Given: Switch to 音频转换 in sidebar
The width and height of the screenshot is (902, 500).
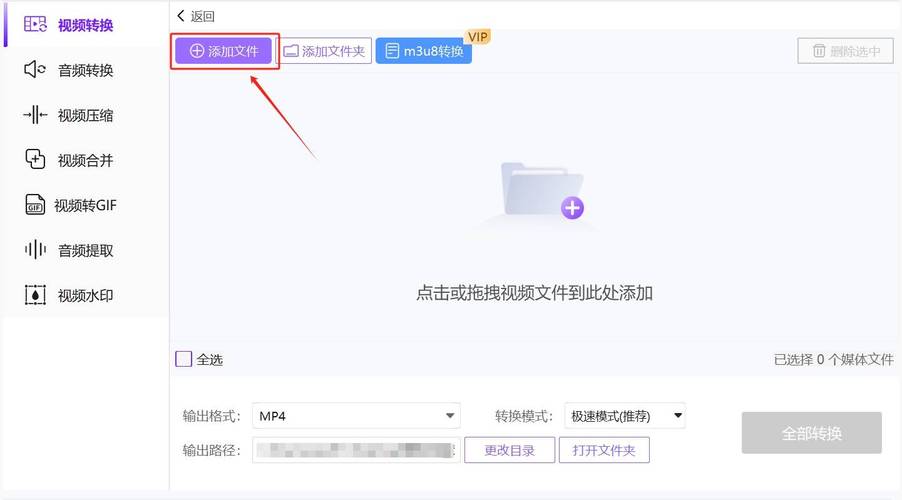Looking at the screenshot, I should click(86, 70).
